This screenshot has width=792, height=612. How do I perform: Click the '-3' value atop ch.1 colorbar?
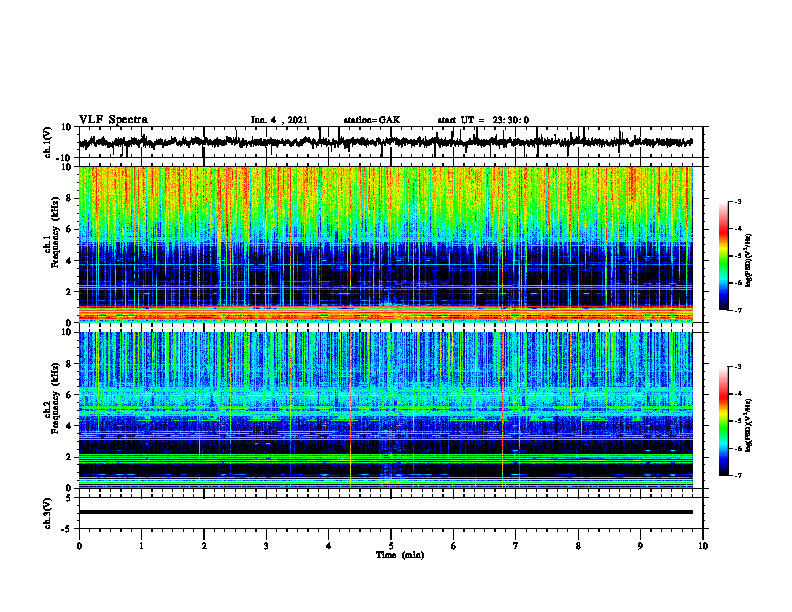737,202
